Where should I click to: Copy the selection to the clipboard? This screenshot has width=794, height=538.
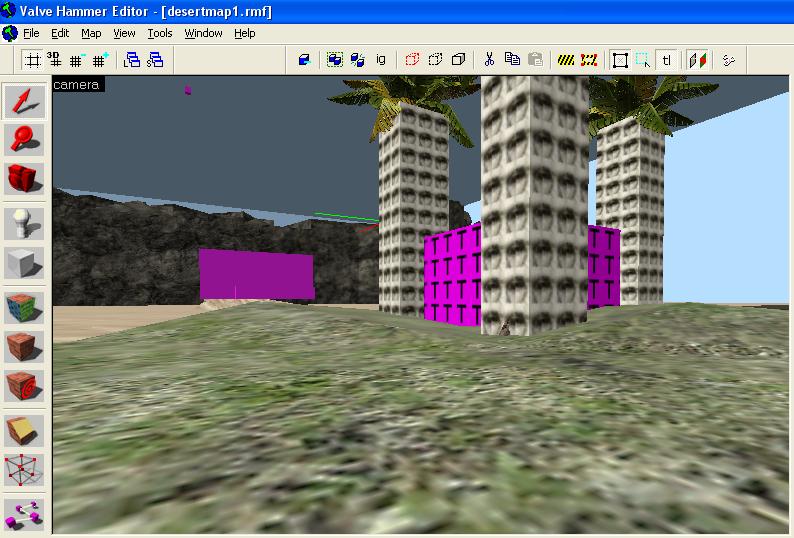[x=512, y=60]
